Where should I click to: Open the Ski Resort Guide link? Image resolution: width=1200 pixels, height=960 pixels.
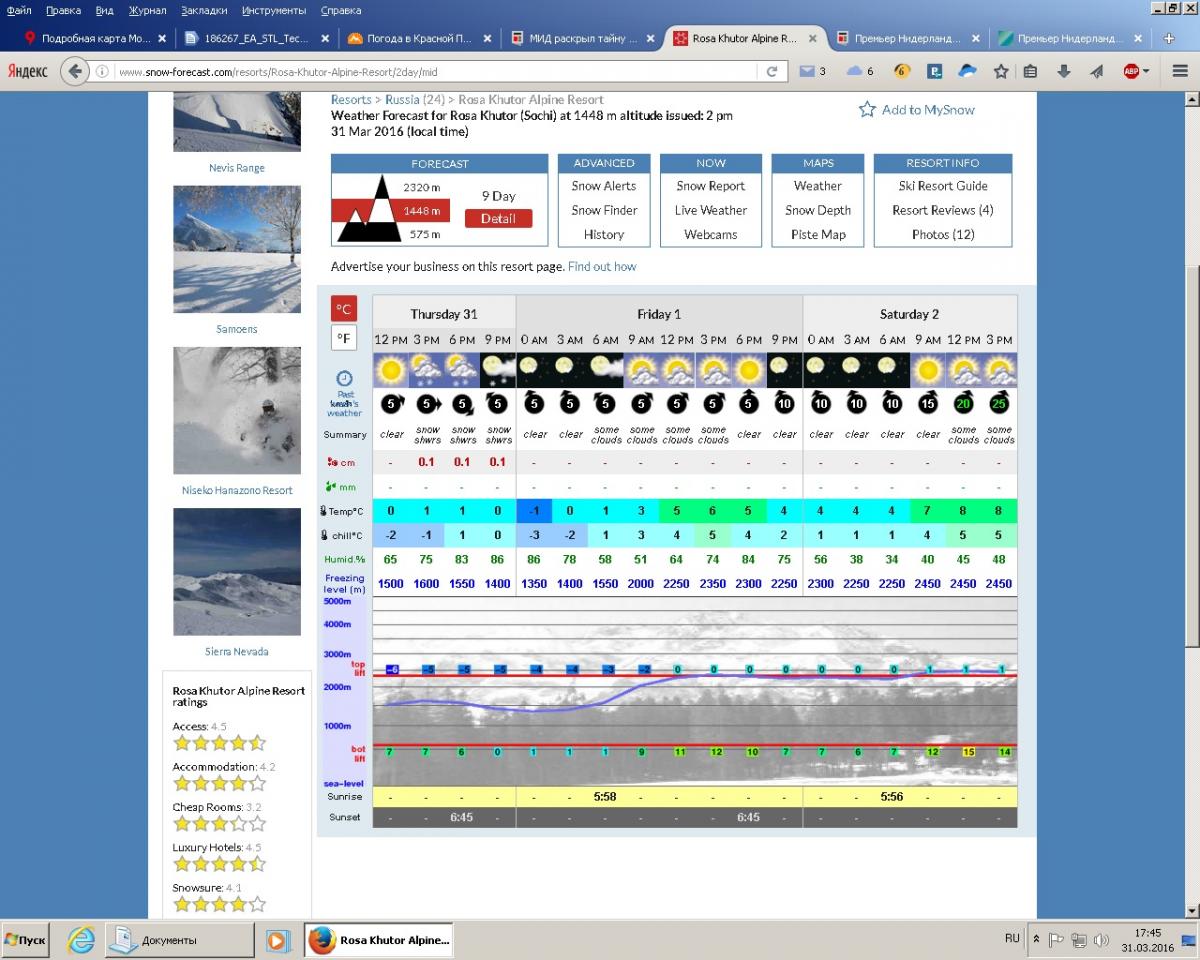click(943, 186)
